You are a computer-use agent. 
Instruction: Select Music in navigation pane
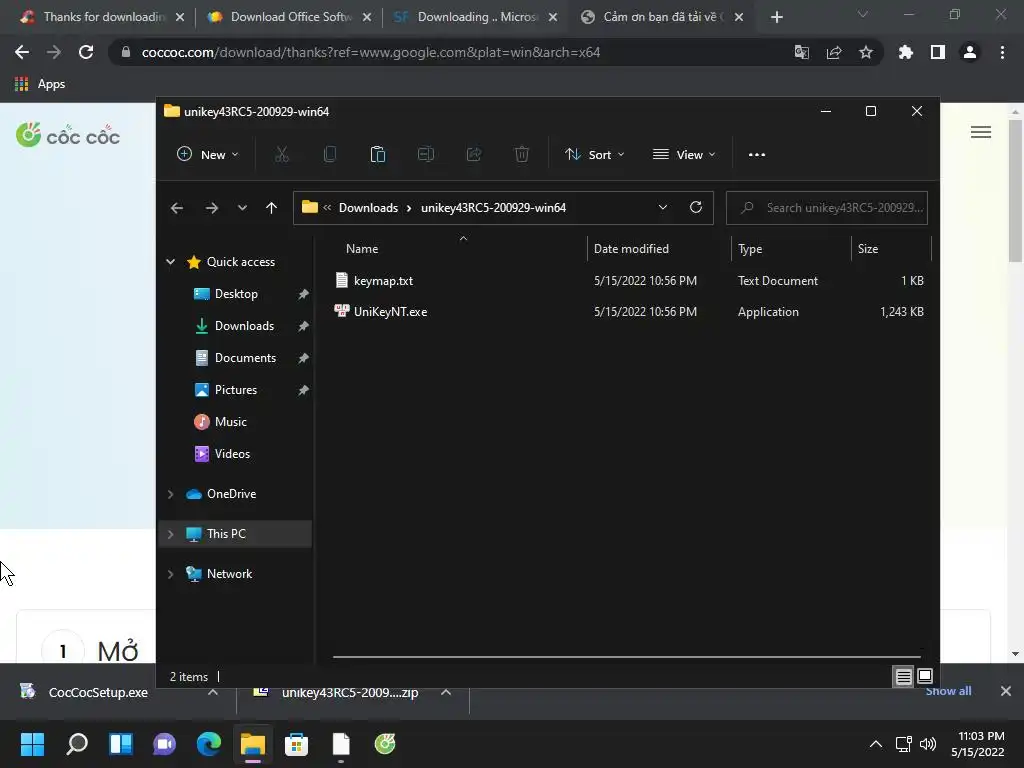click(231, 422)
